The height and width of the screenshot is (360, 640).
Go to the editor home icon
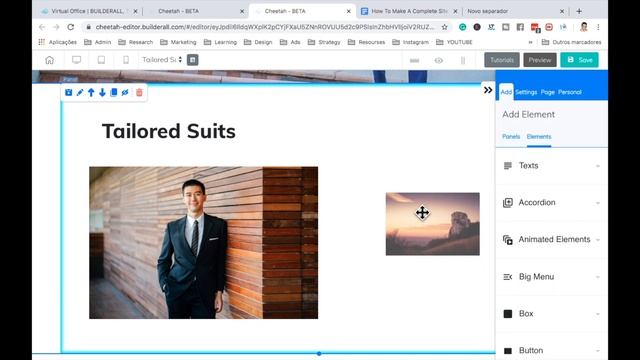[x=49, y=60]
